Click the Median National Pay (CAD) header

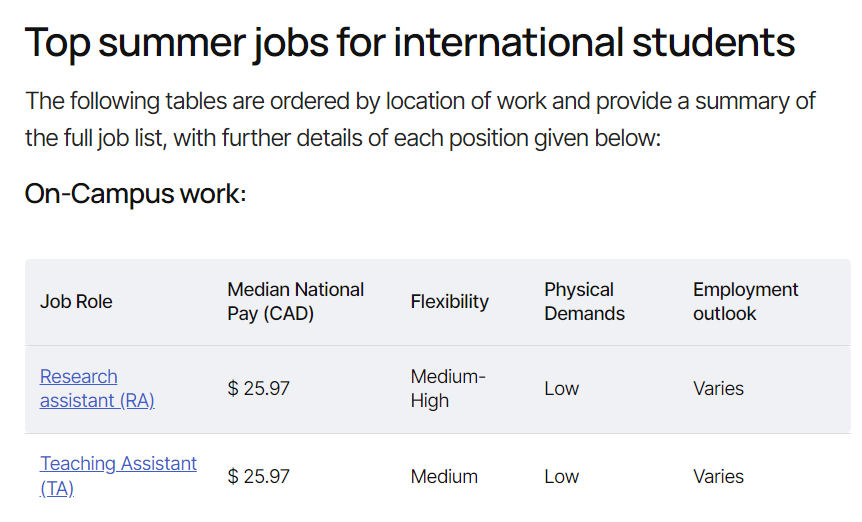coord(295,302)
